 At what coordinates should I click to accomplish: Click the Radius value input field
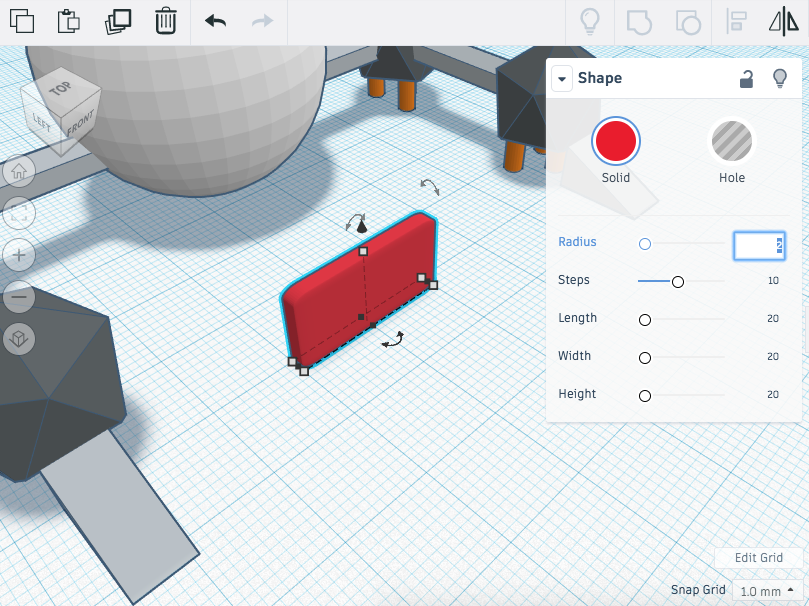click(759, 245)
